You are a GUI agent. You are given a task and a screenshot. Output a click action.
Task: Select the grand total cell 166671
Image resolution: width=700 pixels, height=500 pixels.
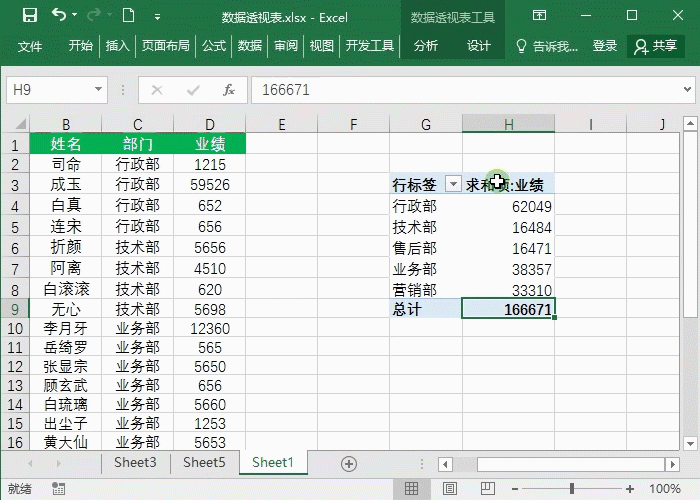tap(508, 309)
